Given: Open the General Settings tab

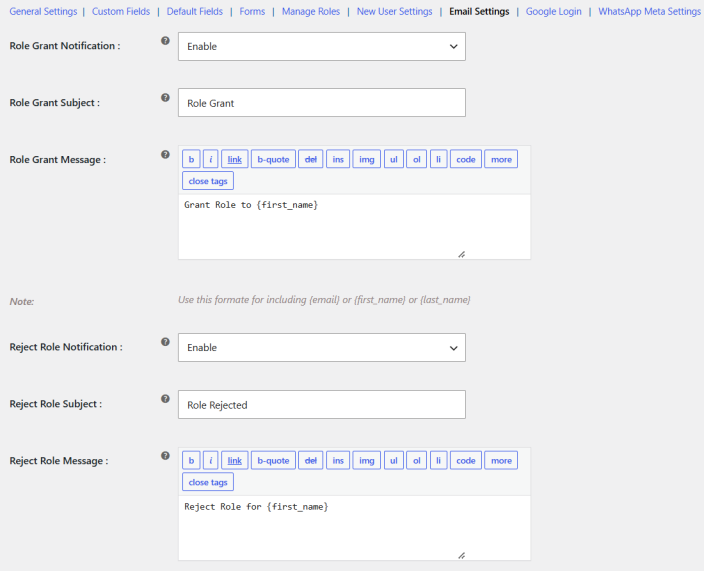Looking at the screenshot, I should point(43,11).
